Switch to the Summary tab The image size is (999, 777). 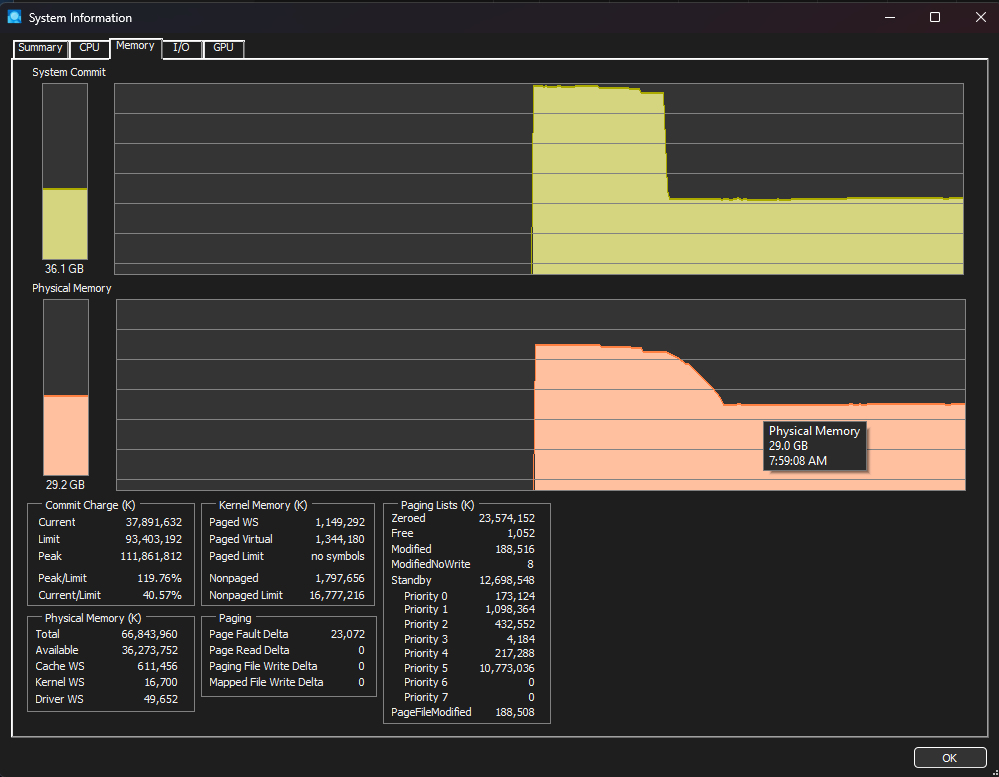point(40,48)
